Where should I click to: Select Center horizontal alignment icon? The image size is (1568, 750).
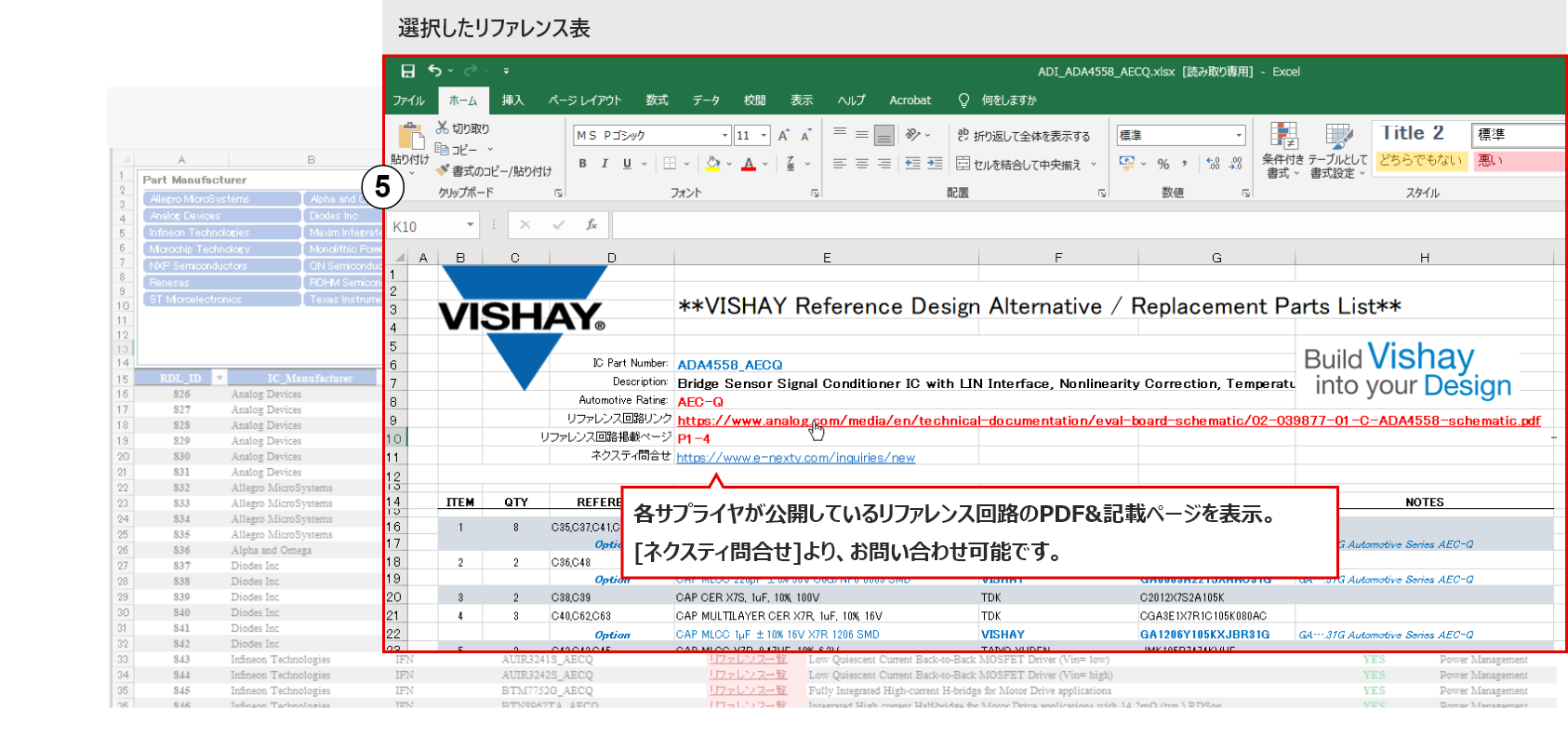(x=862, y=164)
